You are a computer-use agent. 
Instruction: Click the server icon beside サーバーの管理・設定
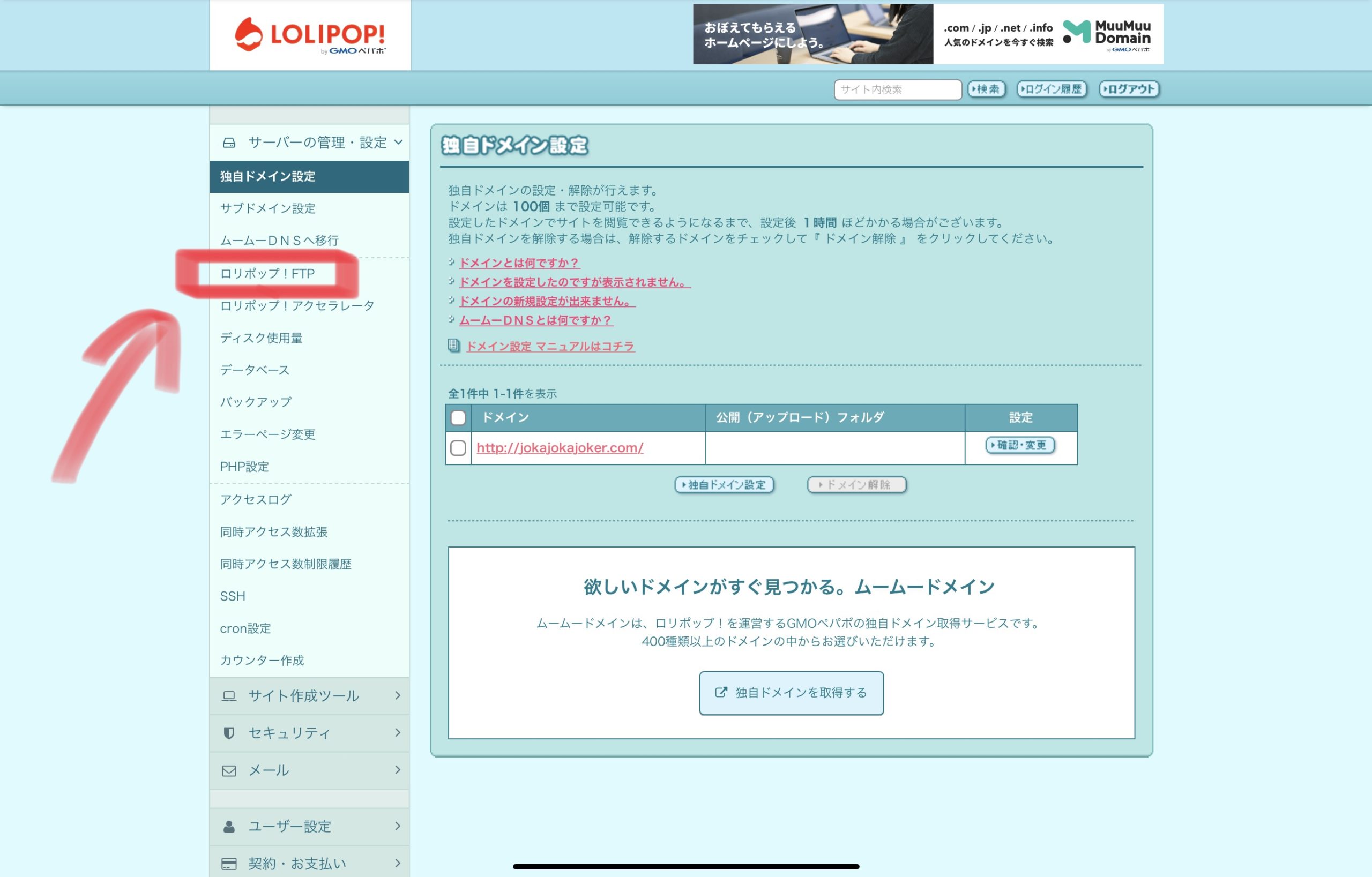[229, 143]
